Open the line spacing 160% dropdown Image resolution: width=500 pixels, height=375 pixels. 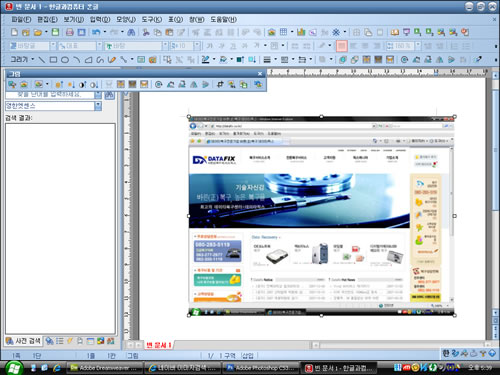[x=418, y=46]
